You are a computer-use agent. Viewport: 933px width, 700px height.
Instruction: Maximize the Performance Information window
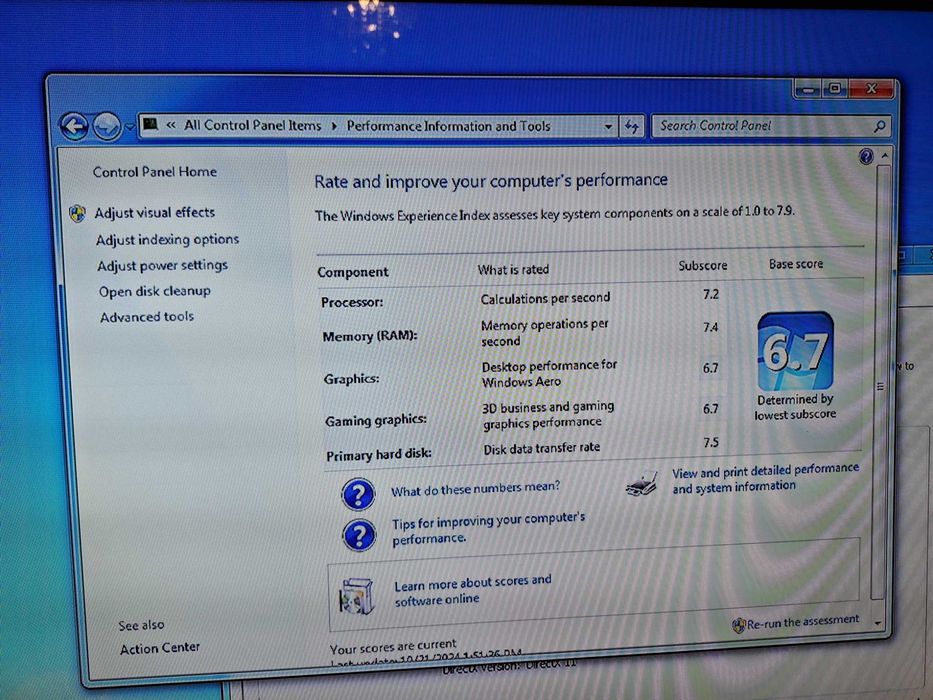[x=835, y=89]
